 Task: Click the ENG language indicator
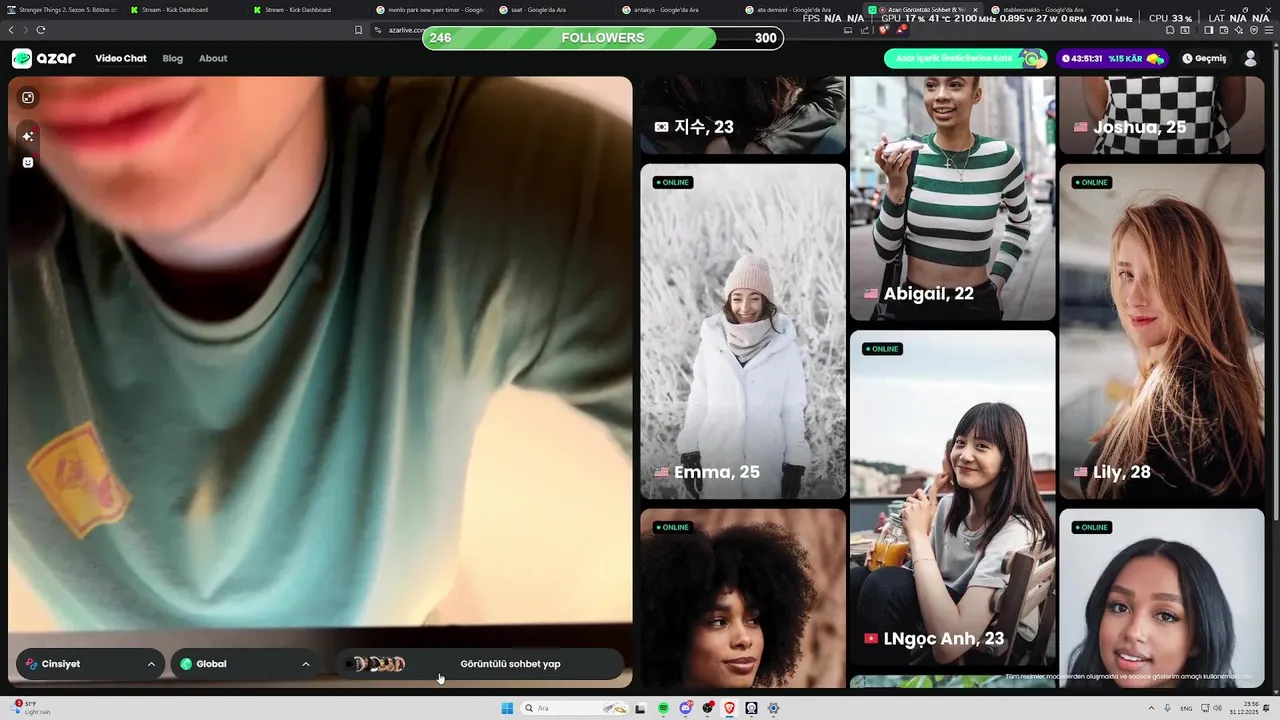(1186, 708)
